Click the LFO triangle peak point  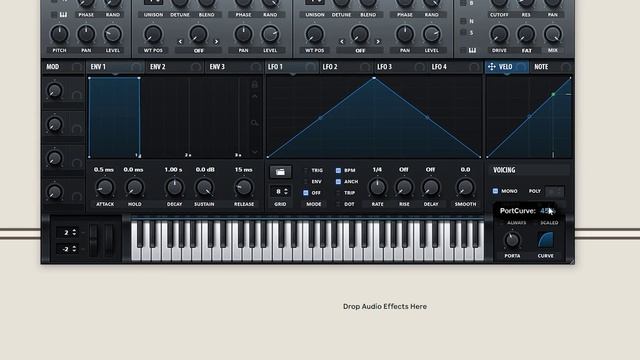point(374,78)
